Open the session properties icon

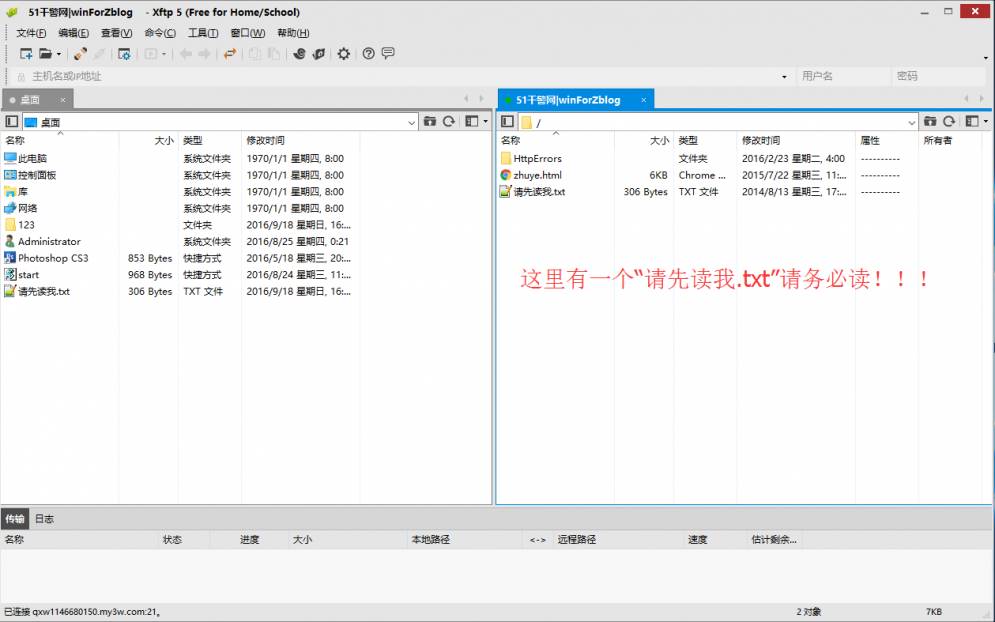pyautogui.click(x=124, y=54)
